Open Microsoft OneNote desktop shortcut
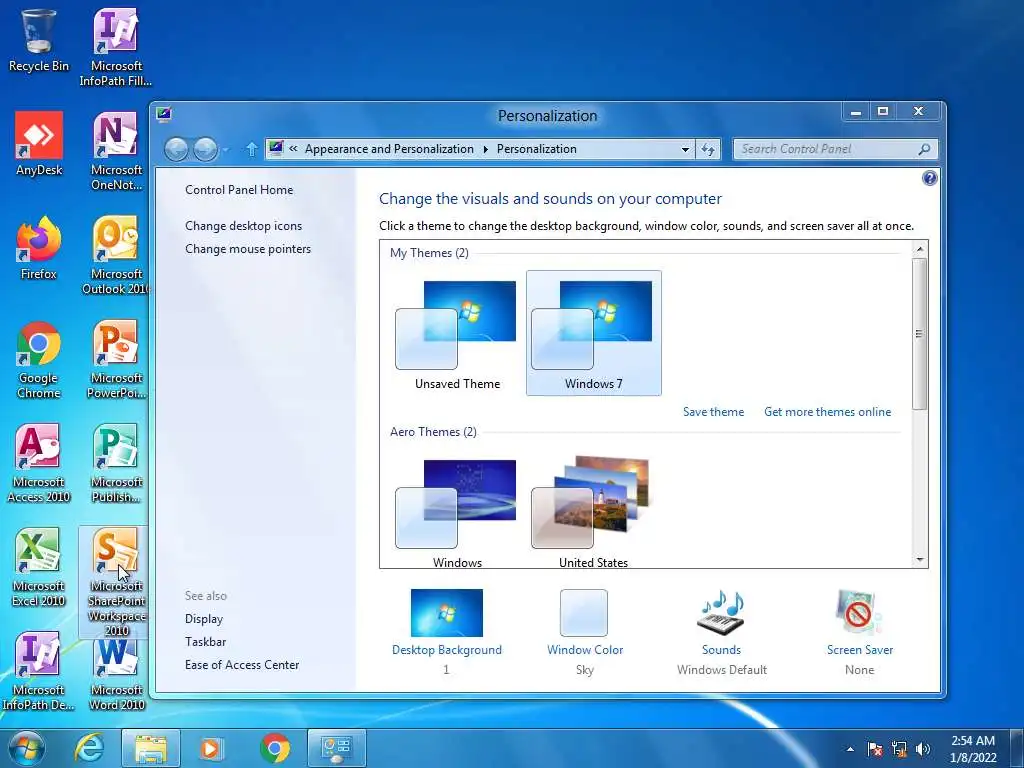Image resolution: width=1024 pixels, height=768 pixels. [x=116, y=152]
